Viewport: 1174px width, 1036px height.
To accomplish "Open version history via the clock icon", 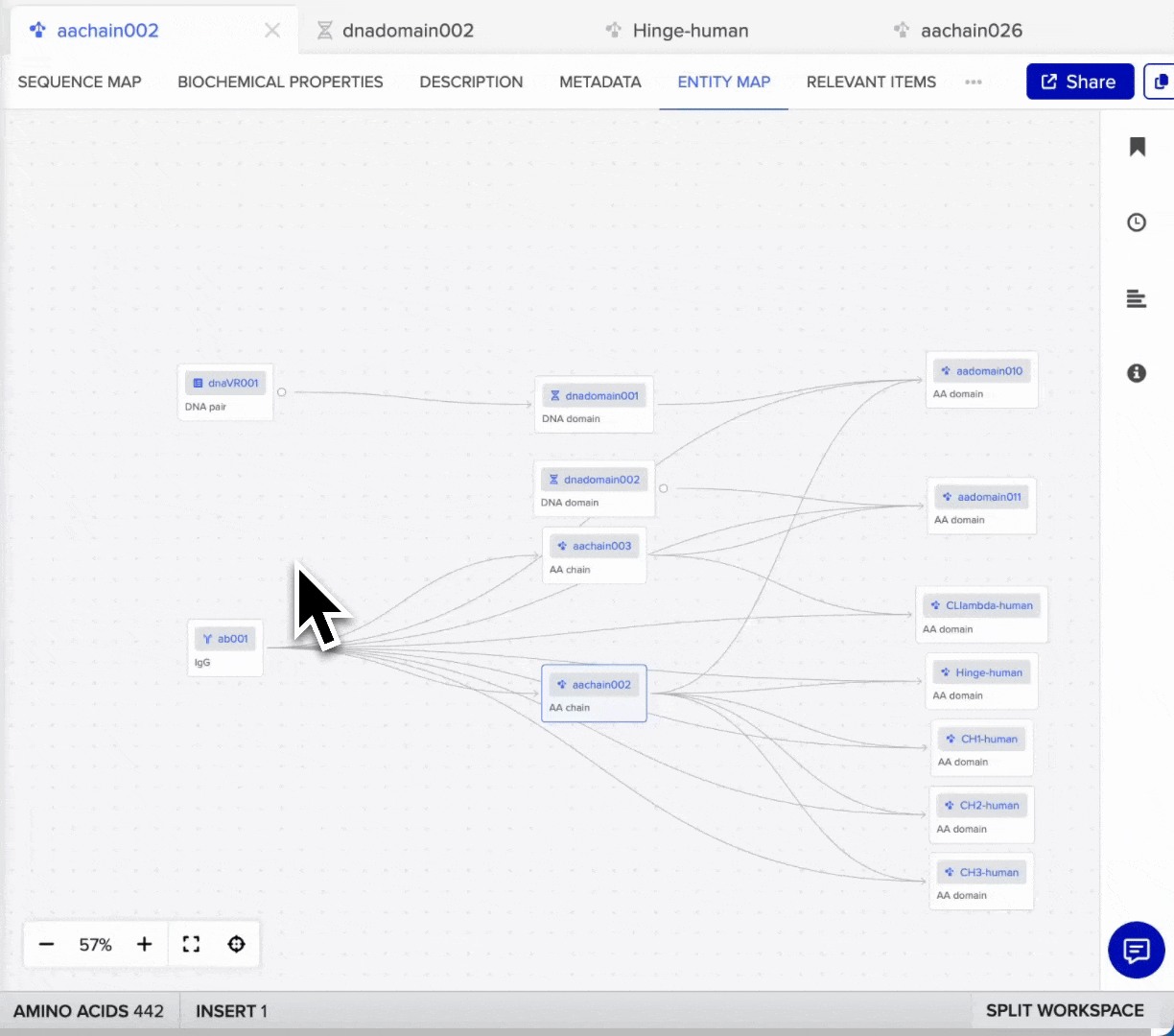I will [1137, 222].
